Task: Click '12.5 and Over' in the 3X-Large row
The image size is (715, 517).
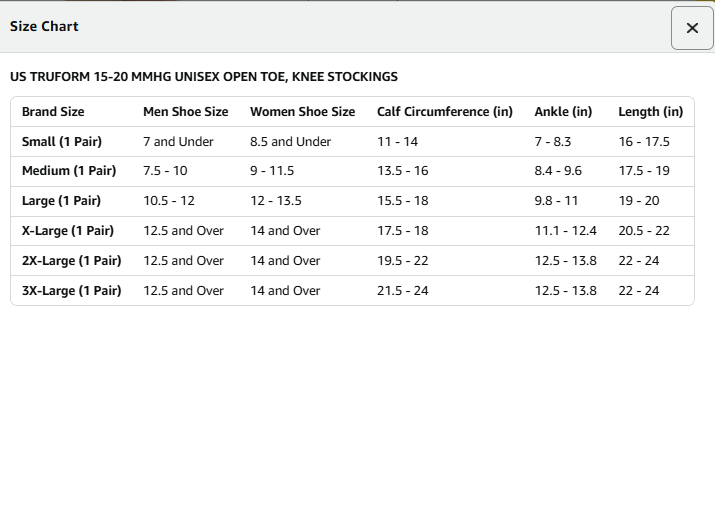Action: click(183, 290)
